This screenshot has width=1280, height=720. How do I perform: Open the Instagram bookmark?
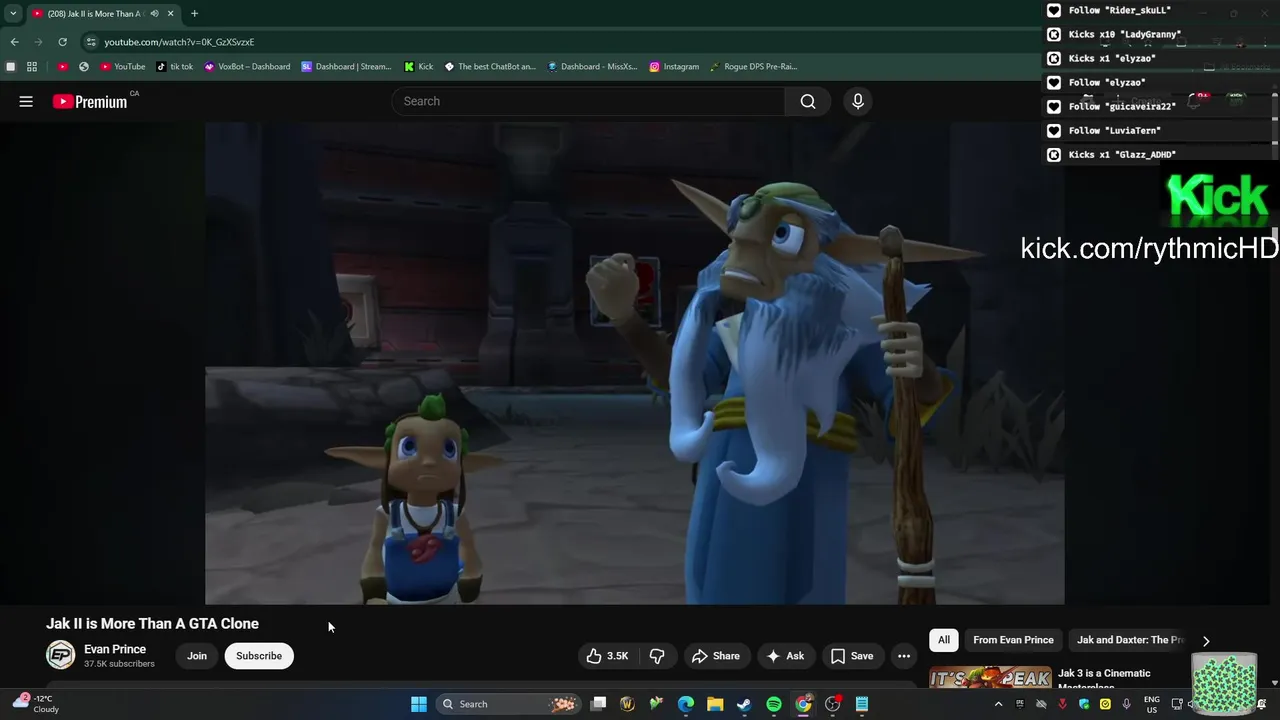pos(674,67)
